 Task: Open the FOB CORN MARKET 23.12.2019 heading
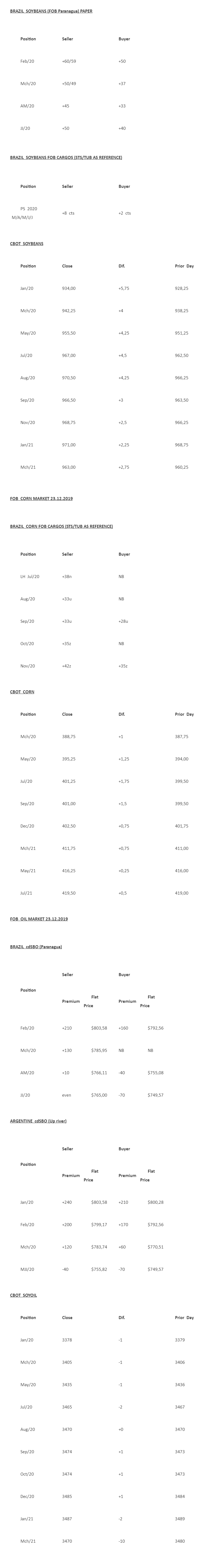click(x=41, y=498)
